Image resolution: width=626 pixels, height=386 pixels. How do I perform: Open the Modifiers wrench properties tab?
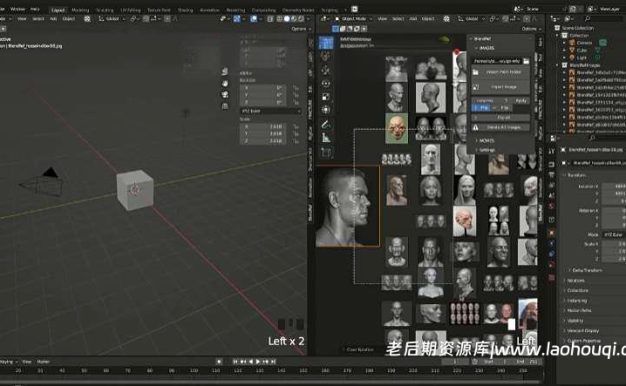551,243
